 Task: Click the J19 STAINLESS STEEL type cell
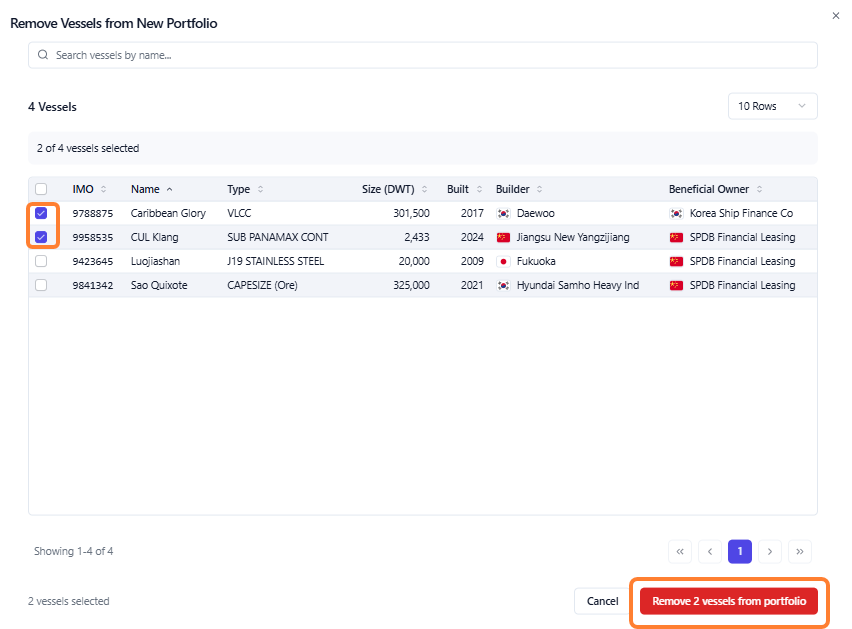pyautogui.click(x=275, y=261)
